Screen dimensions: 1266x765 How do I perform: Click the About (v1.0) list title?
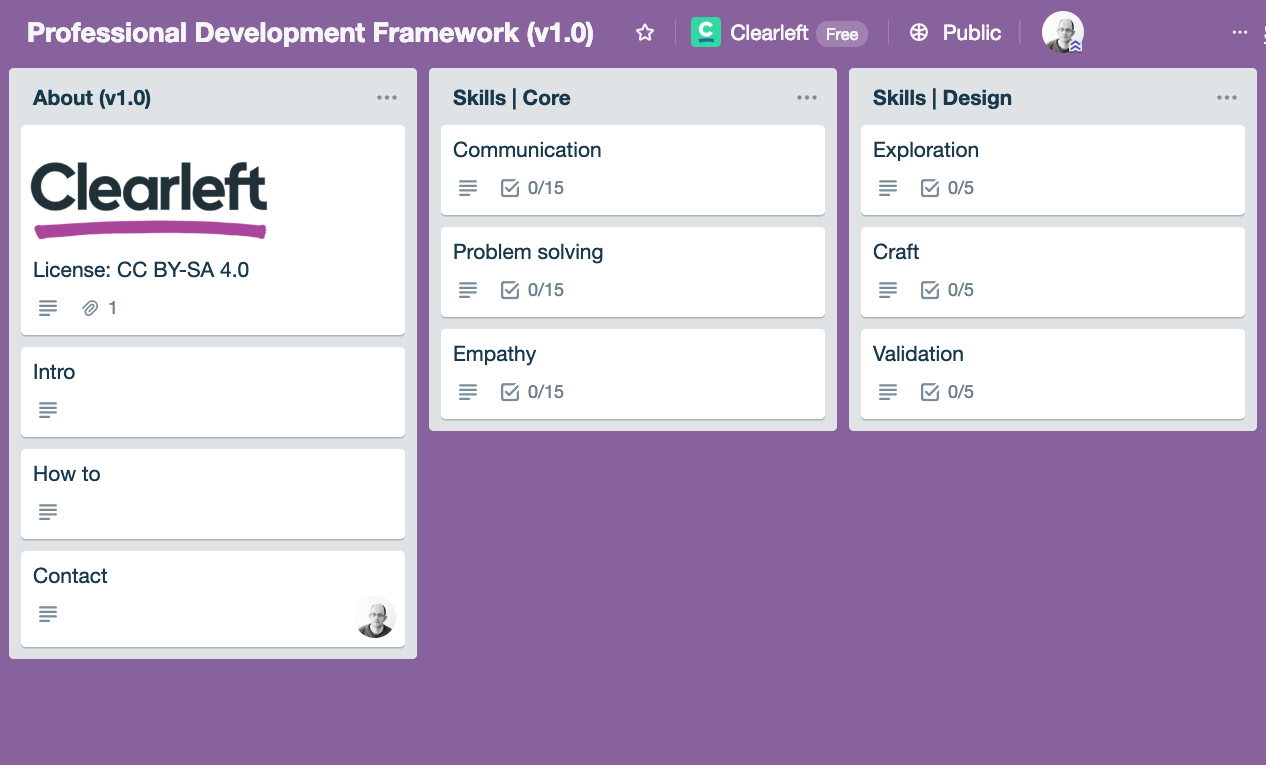tap(92, 98)
